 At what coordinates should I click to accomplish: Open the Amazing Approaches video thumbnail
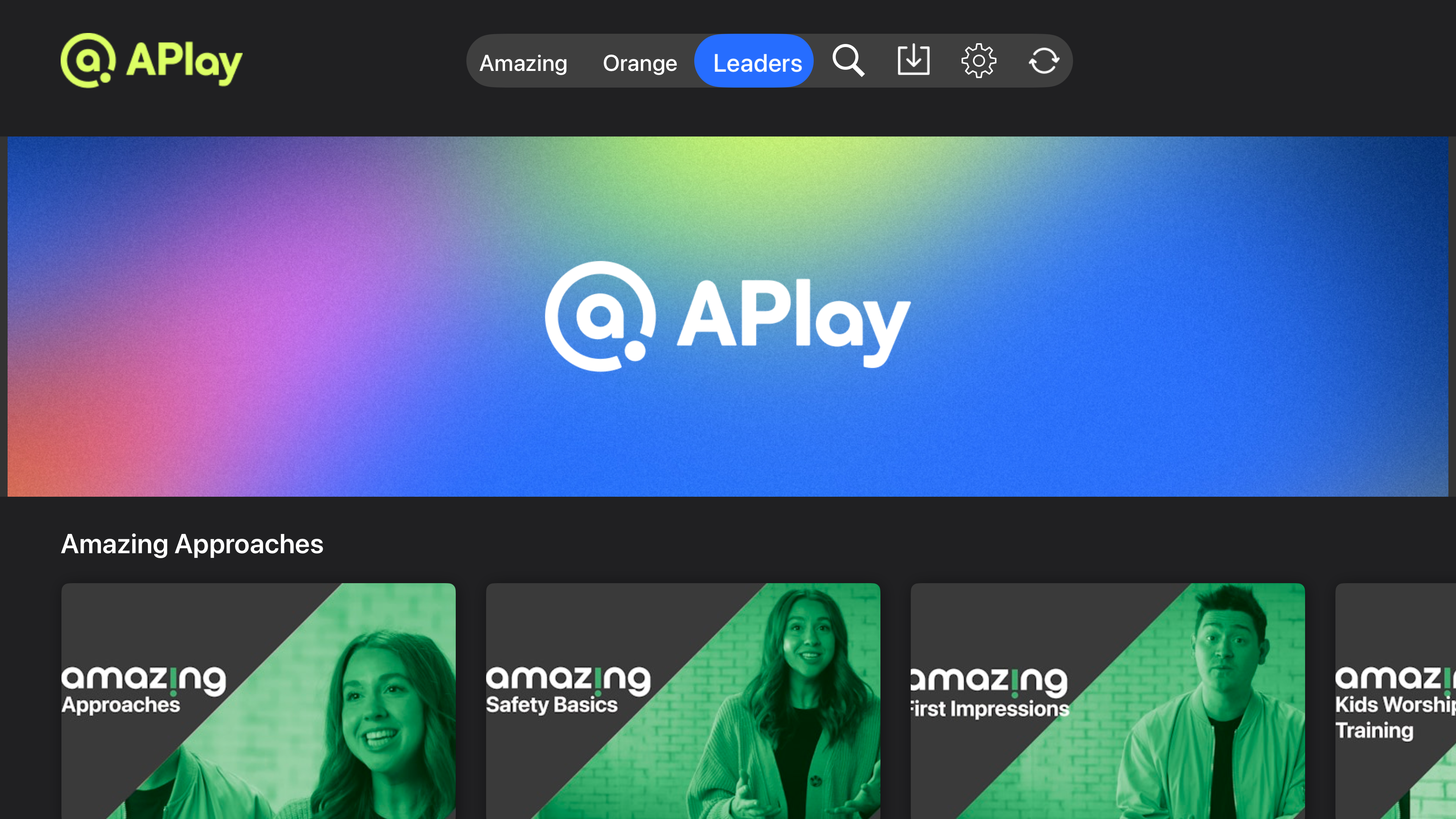coord(258,701)
